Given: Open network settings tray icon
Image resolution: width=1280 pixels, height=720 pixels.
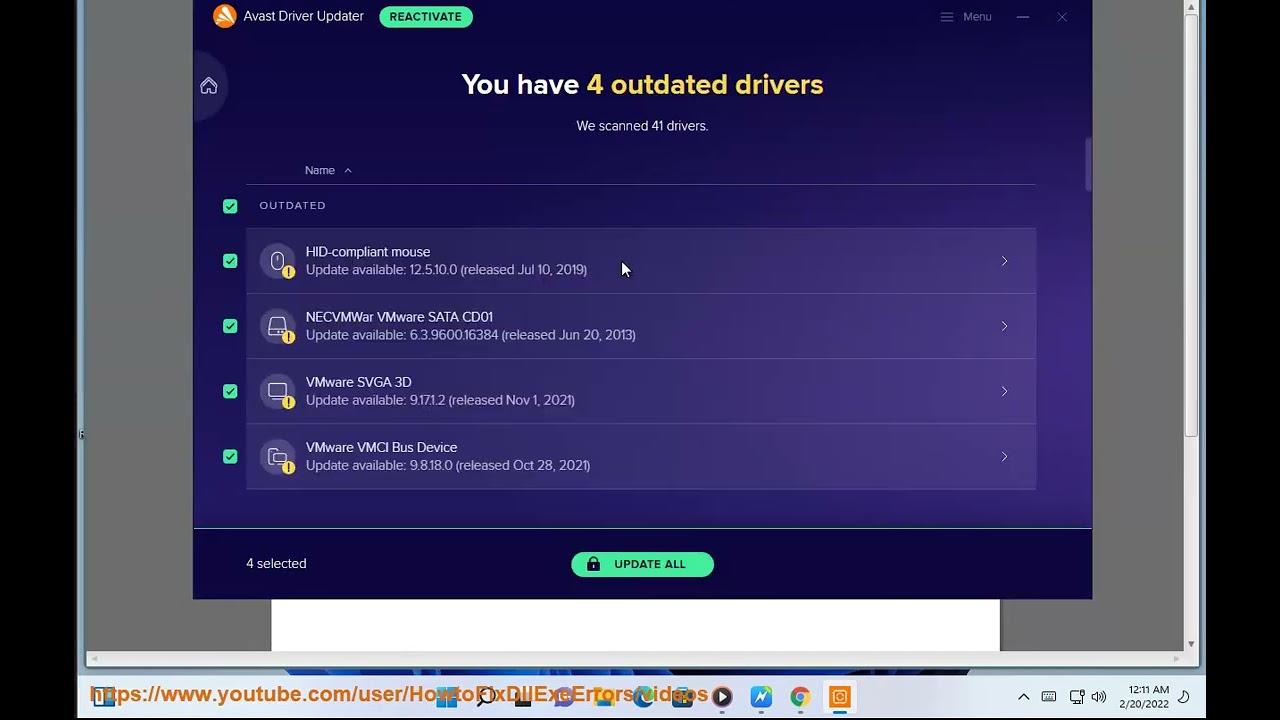Looking at the screenshot, I should tap(1077, 697).
